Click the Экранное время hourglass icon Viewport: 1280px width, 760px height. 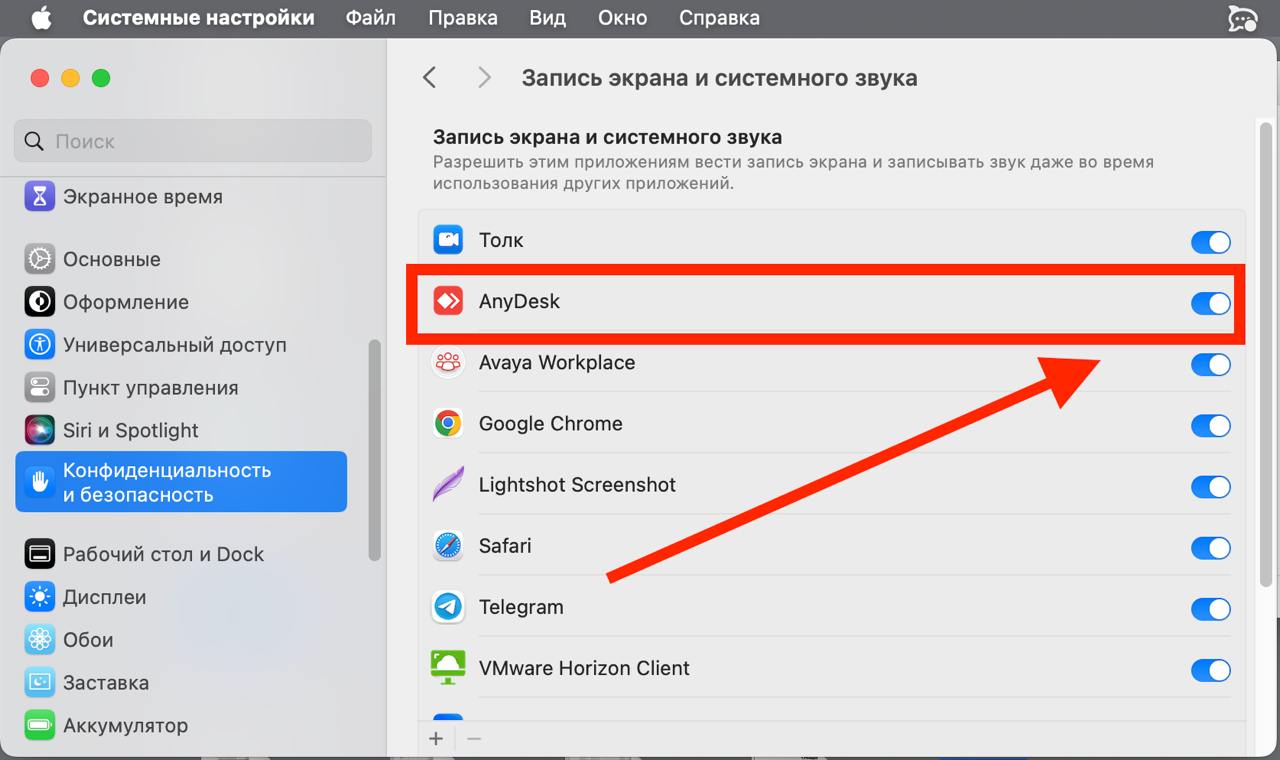point(39,197)
